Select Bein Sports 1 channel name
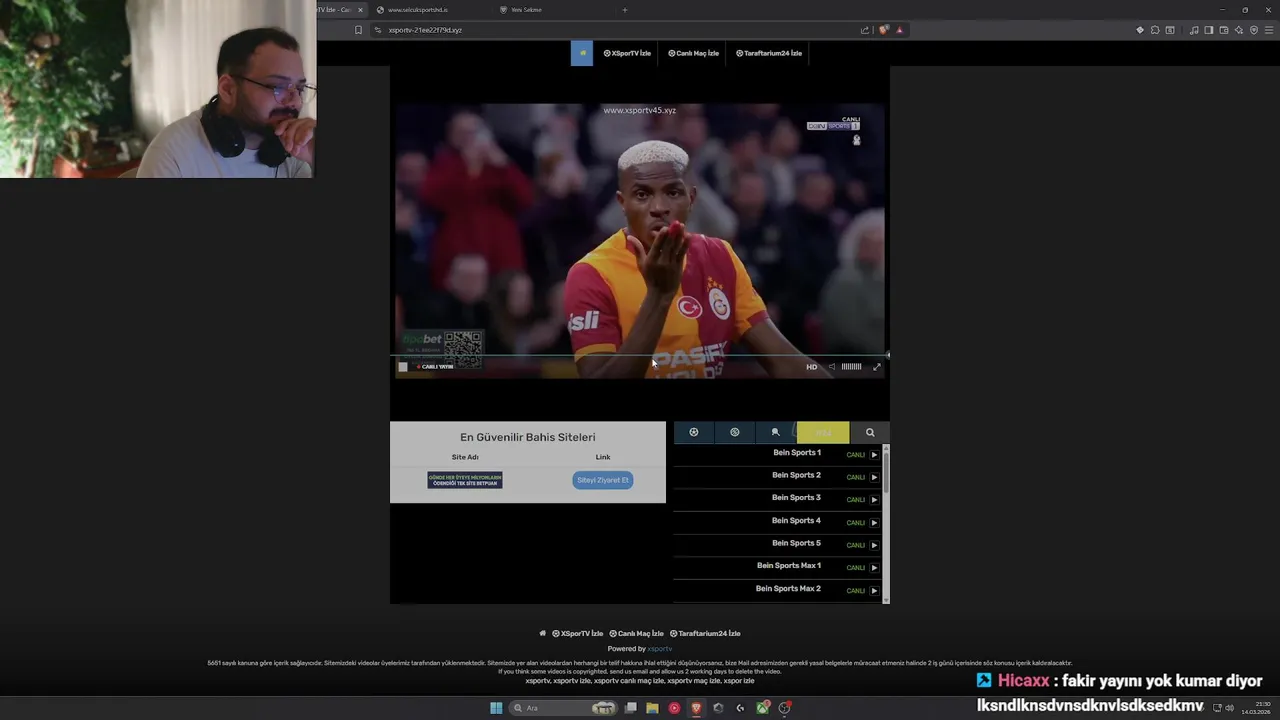The width and height of the screenshot is (1280, 720). click(x=797, y=452)
